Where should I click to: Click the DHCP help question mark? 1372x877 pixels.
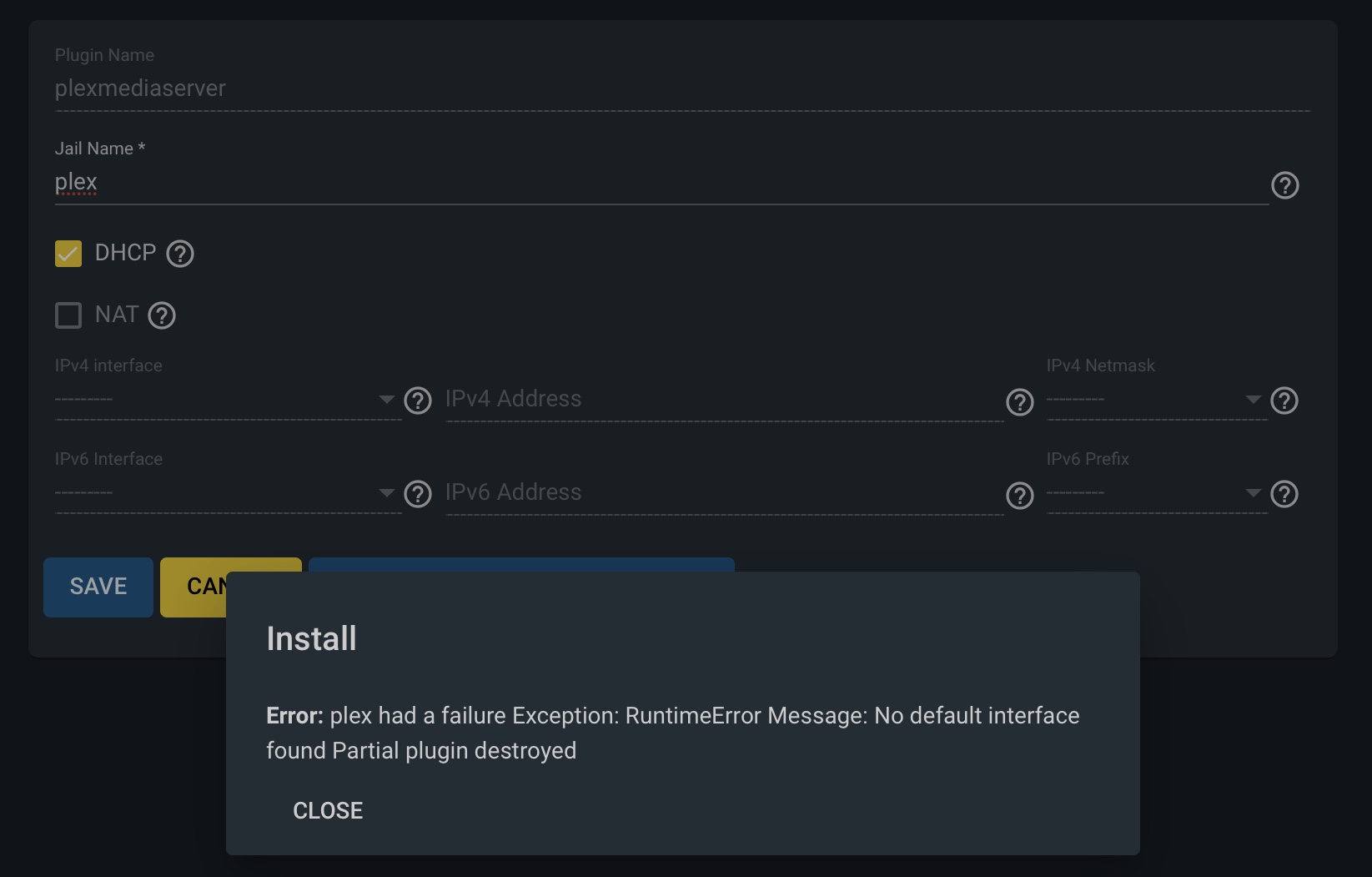pyautogui.click(x=180, y=254)
